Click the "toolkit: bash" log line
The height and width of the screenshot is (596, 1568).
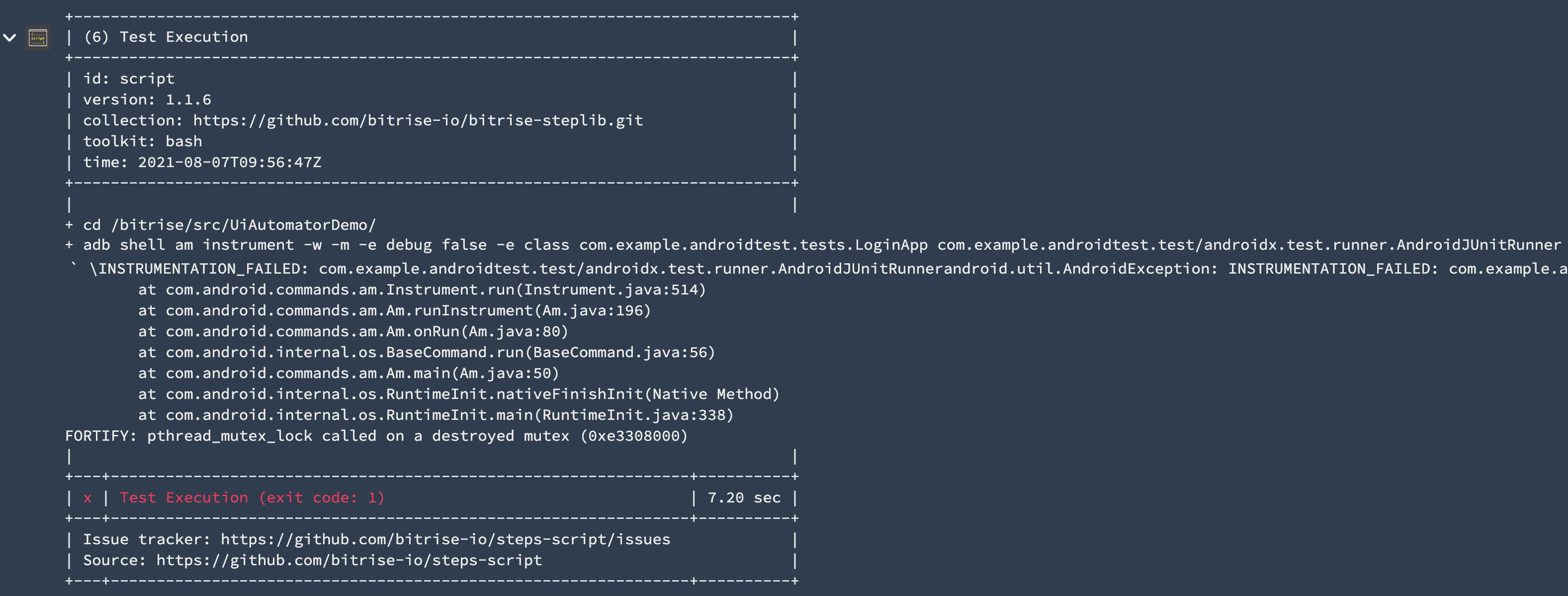143,141
